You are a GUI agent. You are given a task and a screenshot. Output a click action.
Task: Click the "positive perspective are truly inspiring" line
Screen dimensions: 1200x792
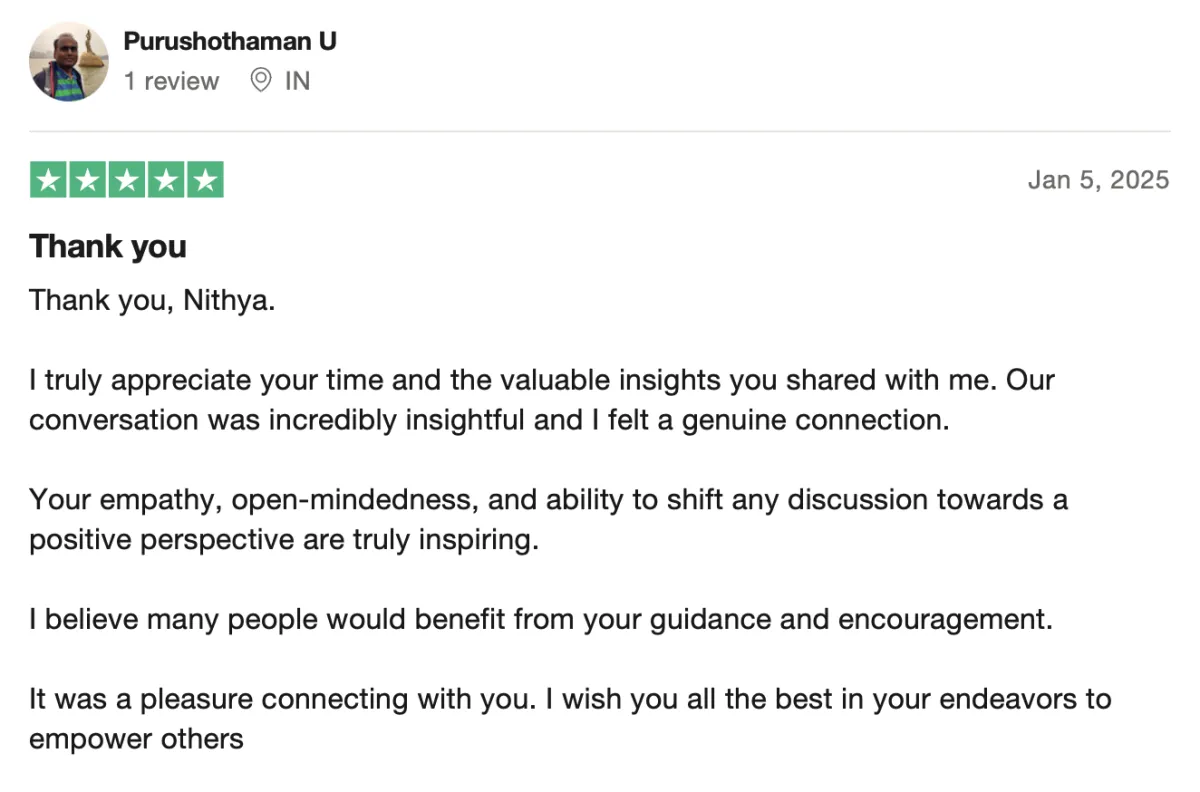pyautogui.click(x=284, y=540)
